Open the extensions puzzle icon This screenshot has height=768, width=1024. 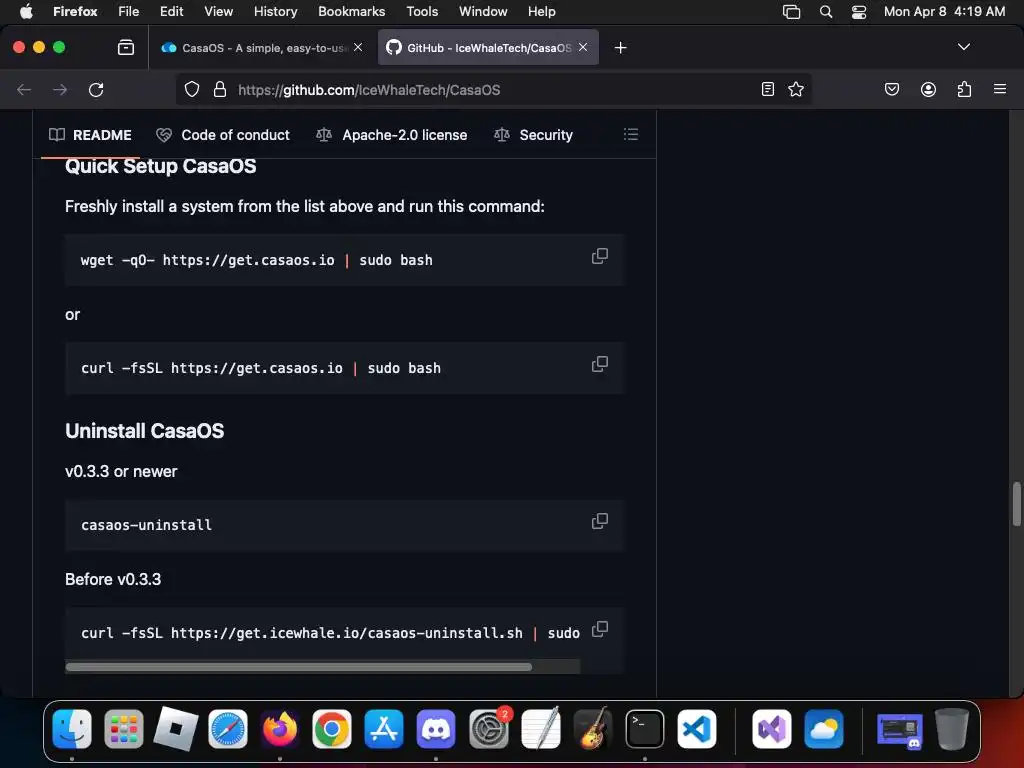(x=964, y=89)
